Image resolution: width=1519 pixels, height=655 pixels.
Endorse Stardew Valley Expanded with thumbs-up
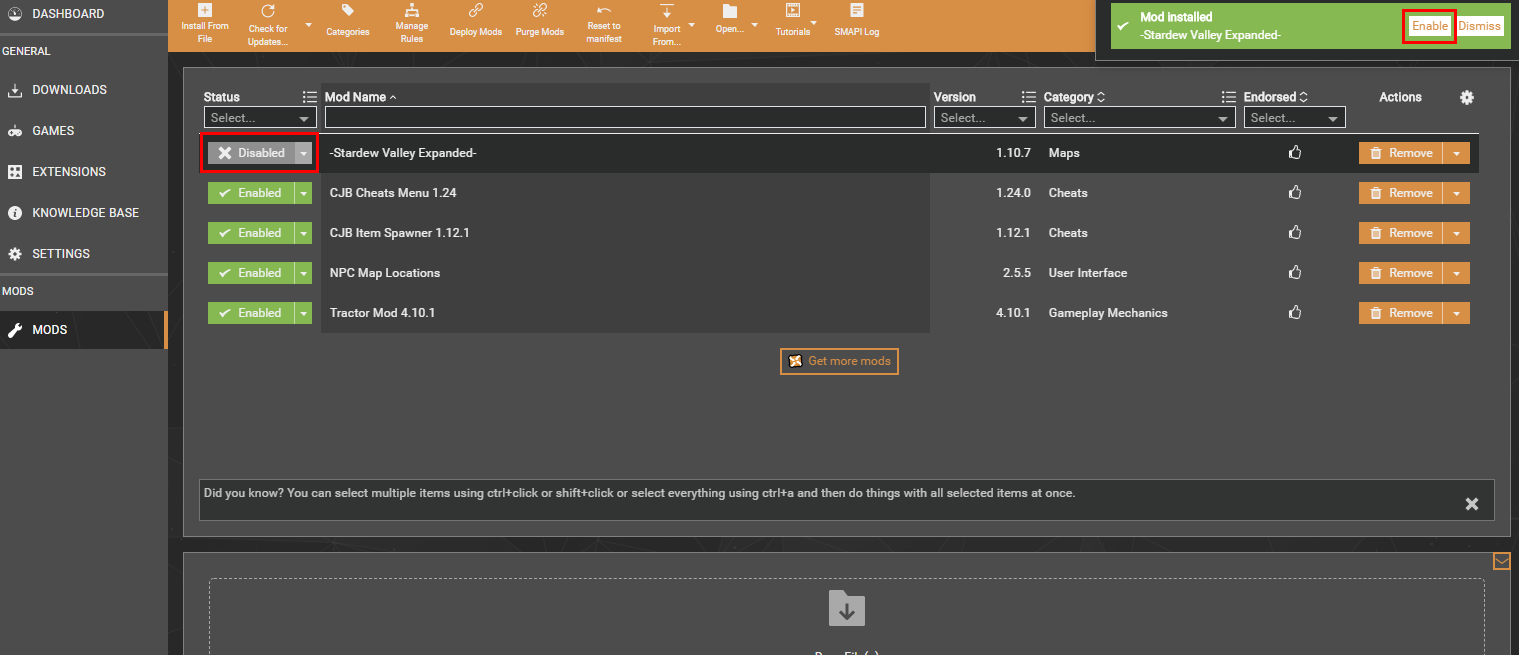pyautogui.click(x=1295, y=153)
